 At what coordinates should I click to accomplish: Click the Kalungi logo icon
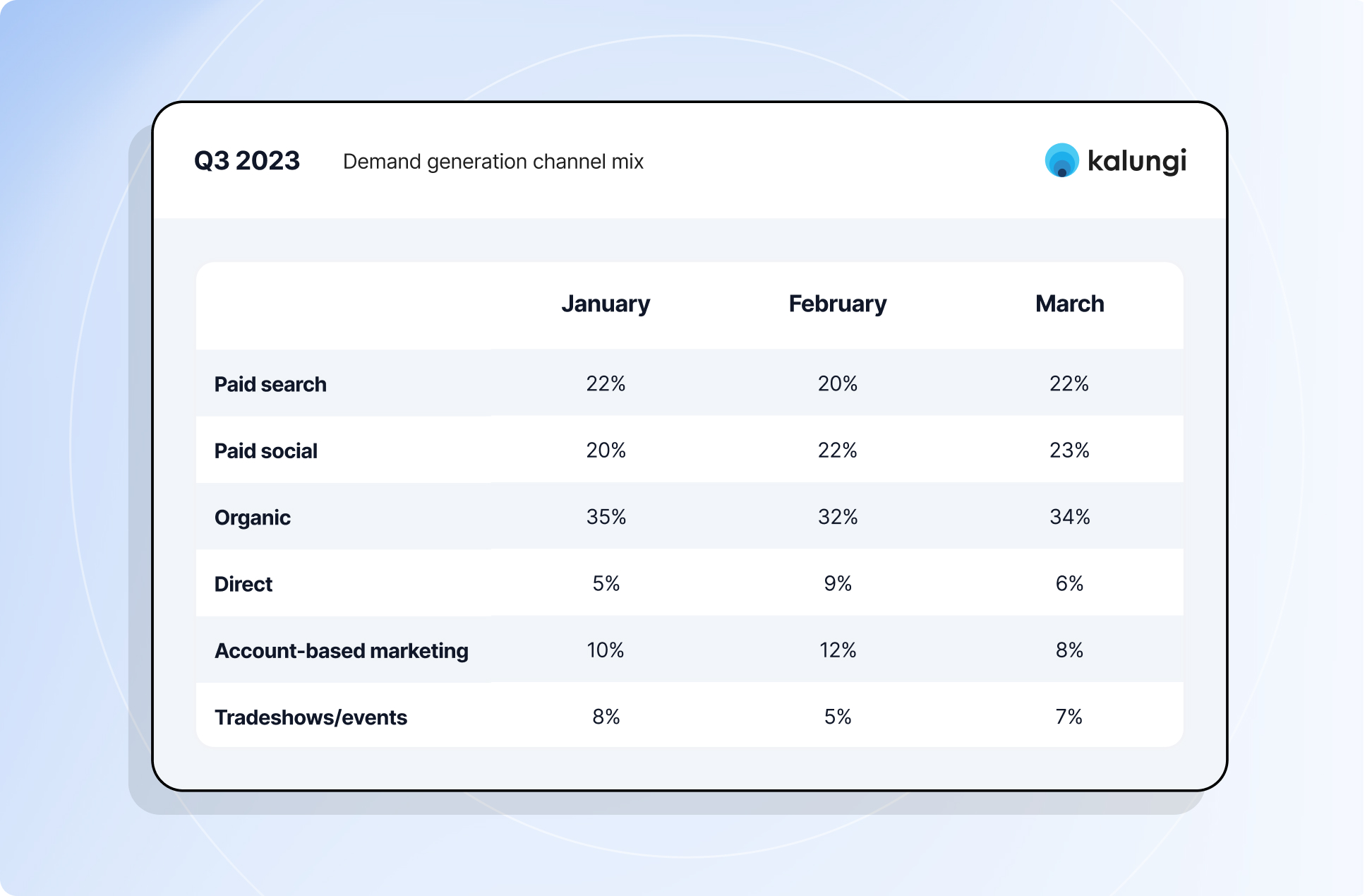click(x=1061, y=160)
